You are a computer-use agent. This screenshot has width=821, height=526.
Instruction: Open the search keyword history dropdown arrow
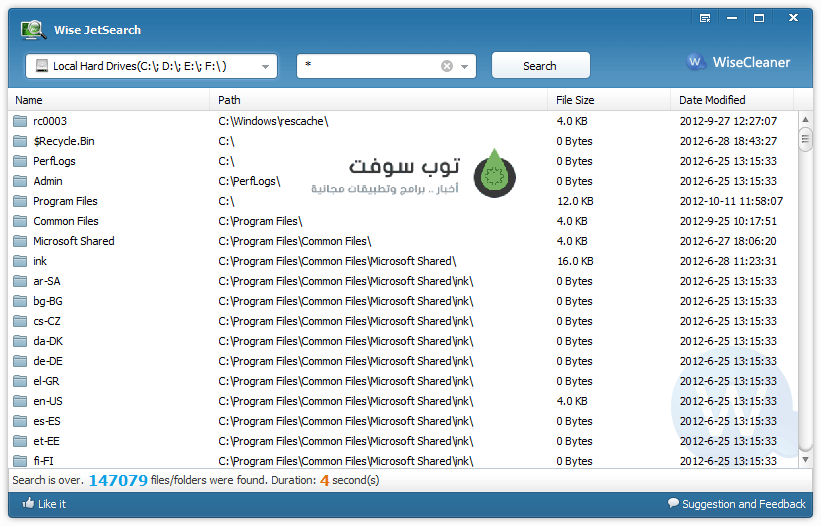[x=464, y=66]
